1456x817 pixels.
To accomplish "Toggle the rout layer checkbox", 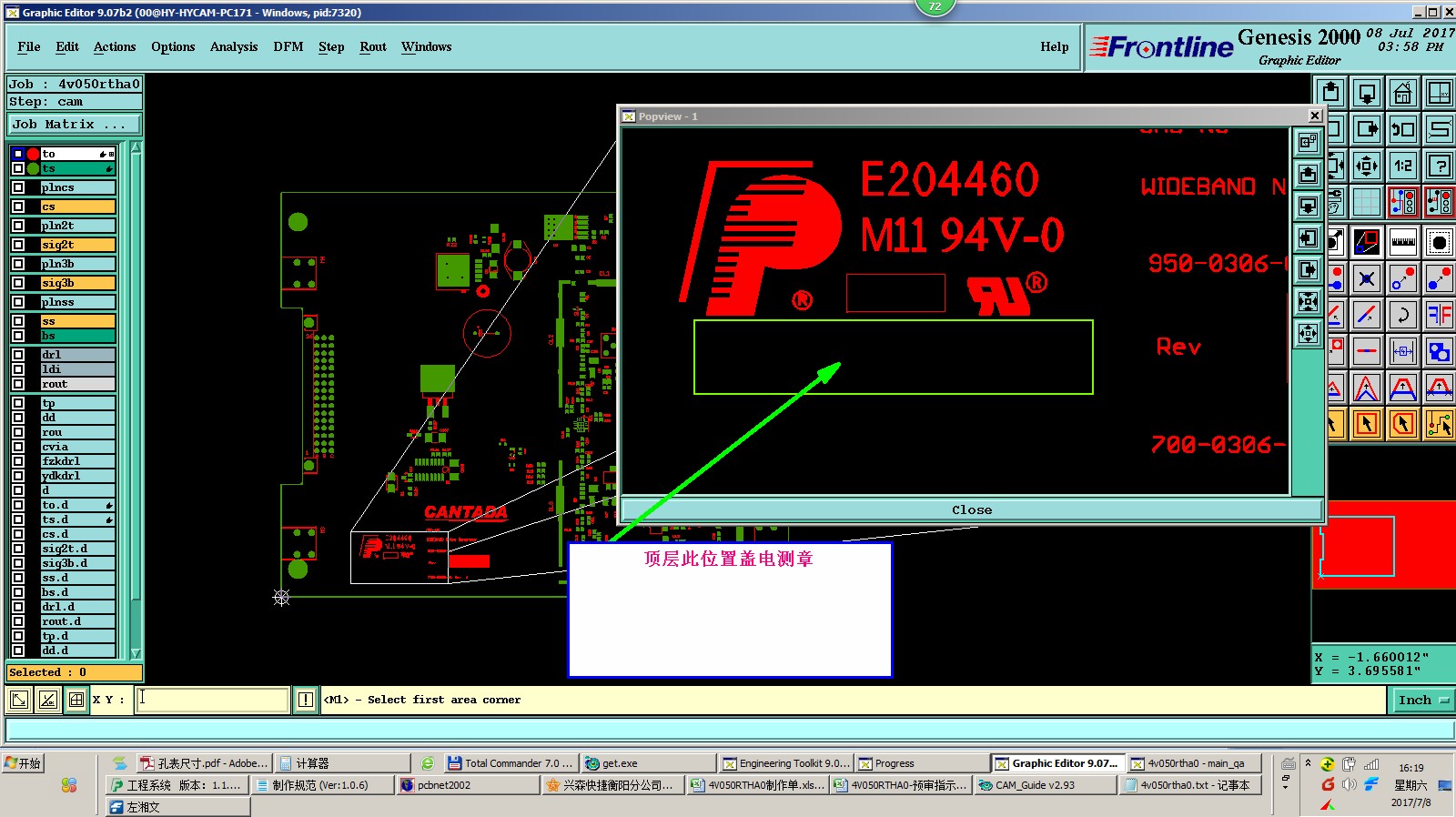I will [x=18, y=384].
